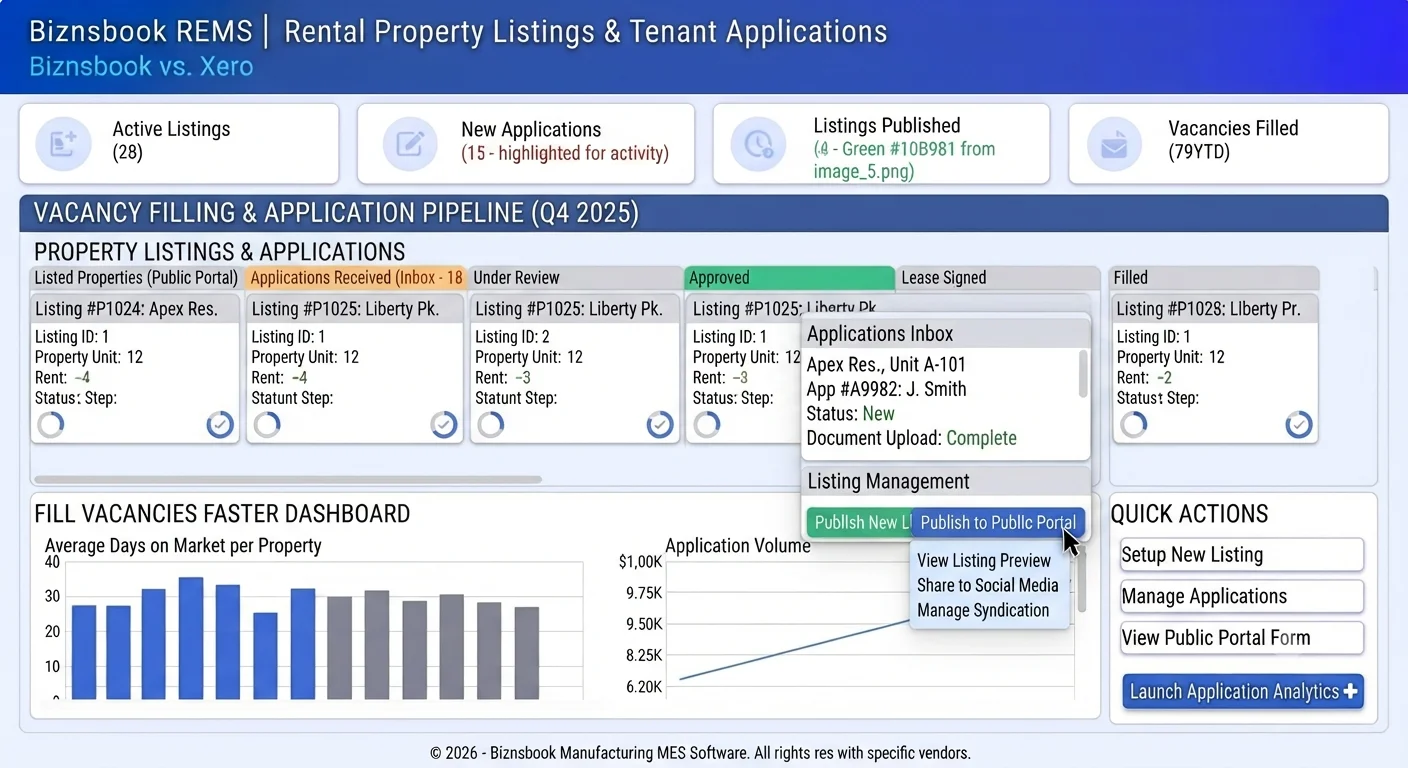Click progress ring on Applications Received card
The width and height of the screenshot is (1408, 768).
[267, 425]
